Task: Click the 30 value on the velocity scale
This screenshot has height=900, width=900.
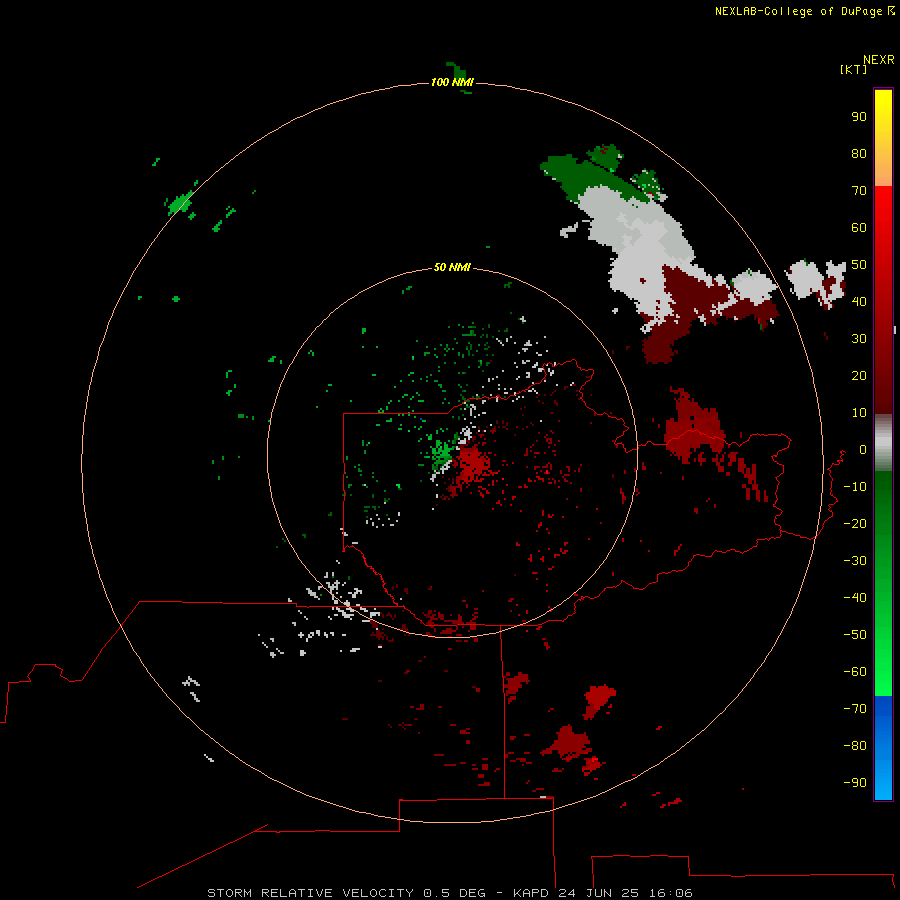Action: [859, 339]
